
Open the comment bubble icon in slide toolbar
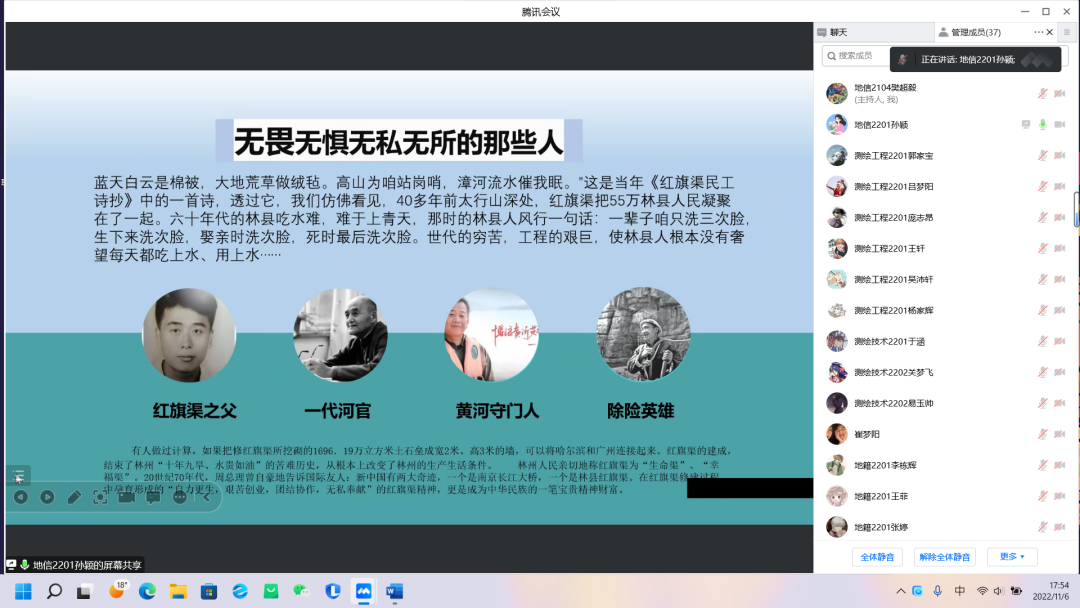pyautogui.click(x=153, y=497)
